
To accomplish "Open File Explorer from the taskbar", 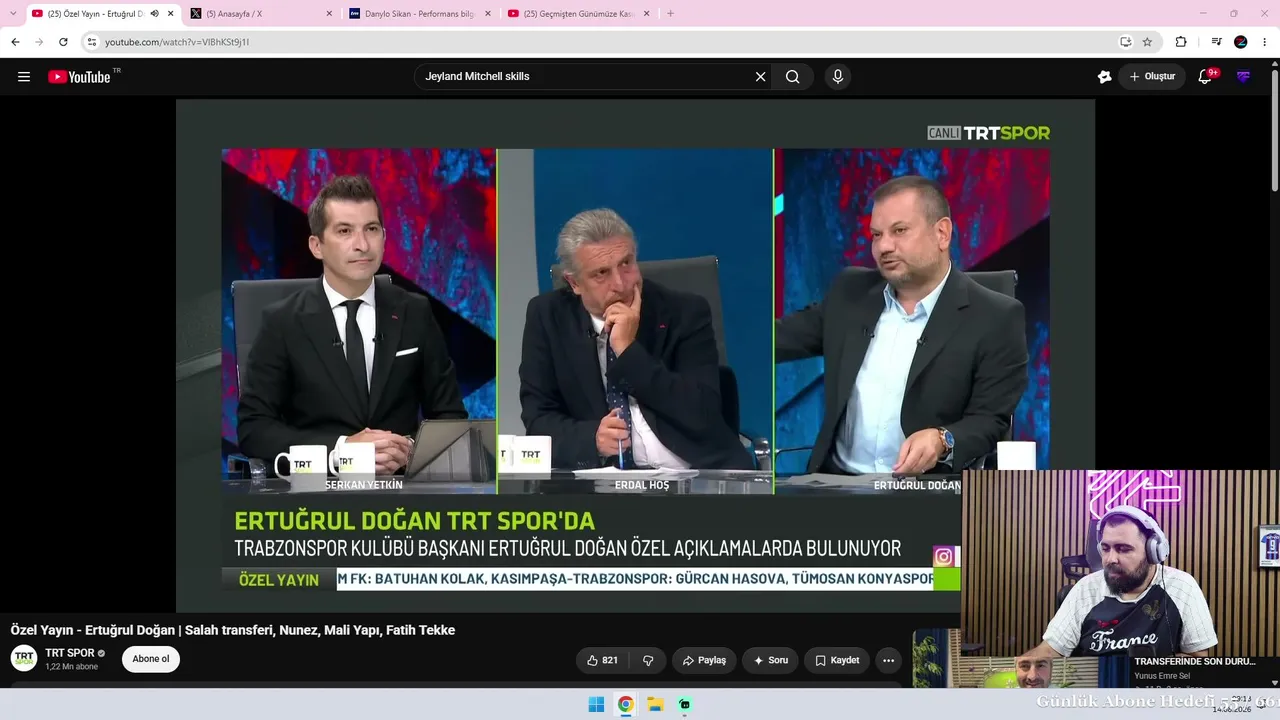I will pos(655,704).
